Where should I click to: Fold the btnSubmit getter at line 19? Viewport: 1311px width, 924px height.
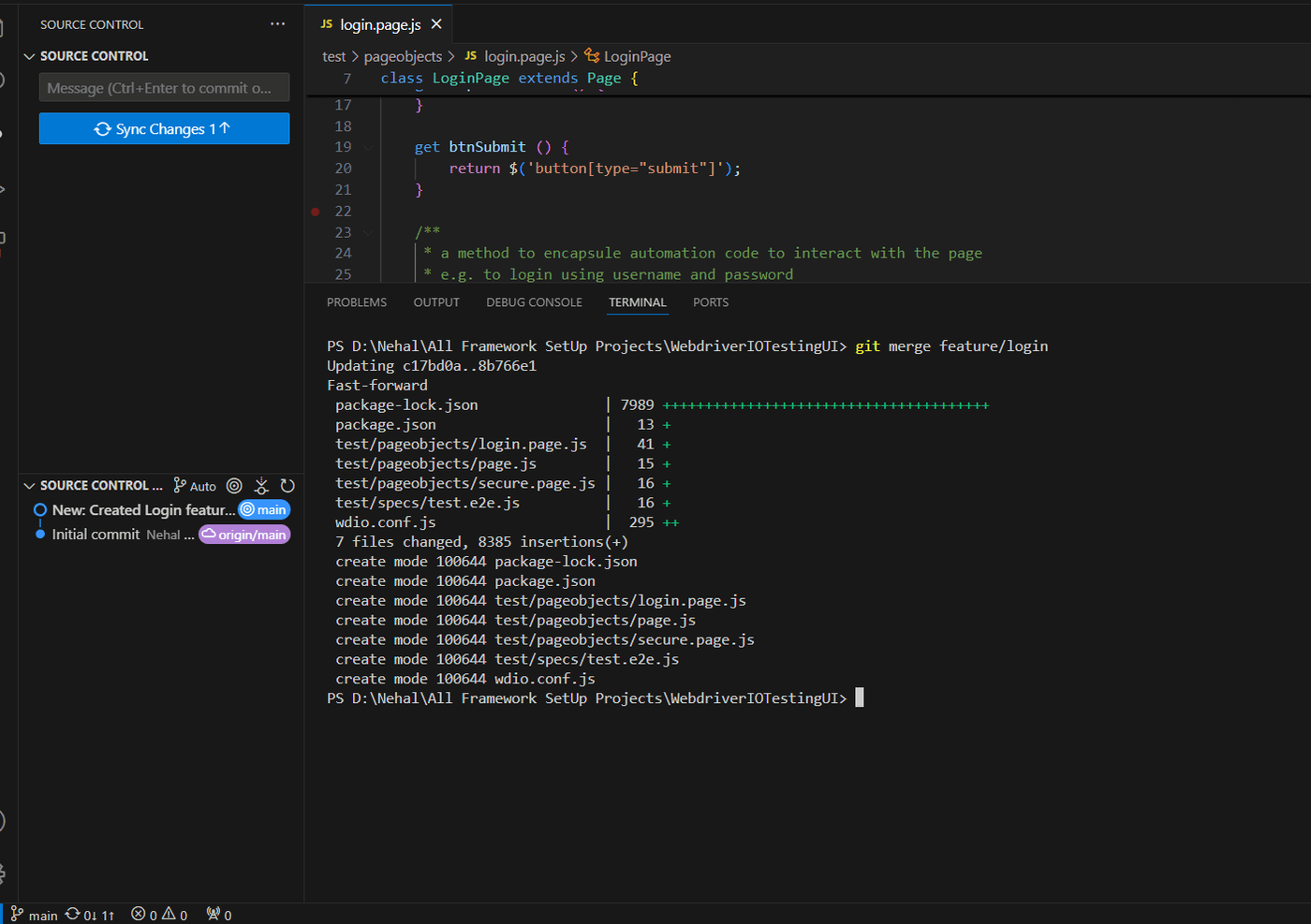(x=368, y=147)
